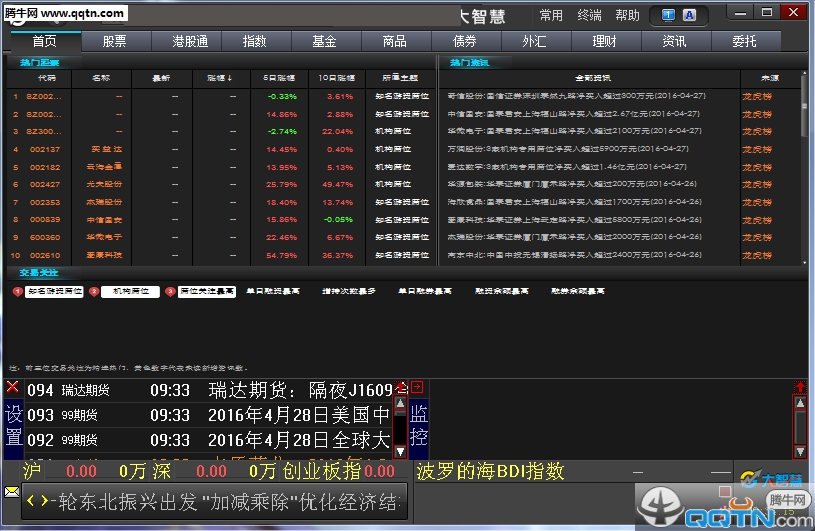Click the next headline '>' arrow

click(x=45, y=501)
